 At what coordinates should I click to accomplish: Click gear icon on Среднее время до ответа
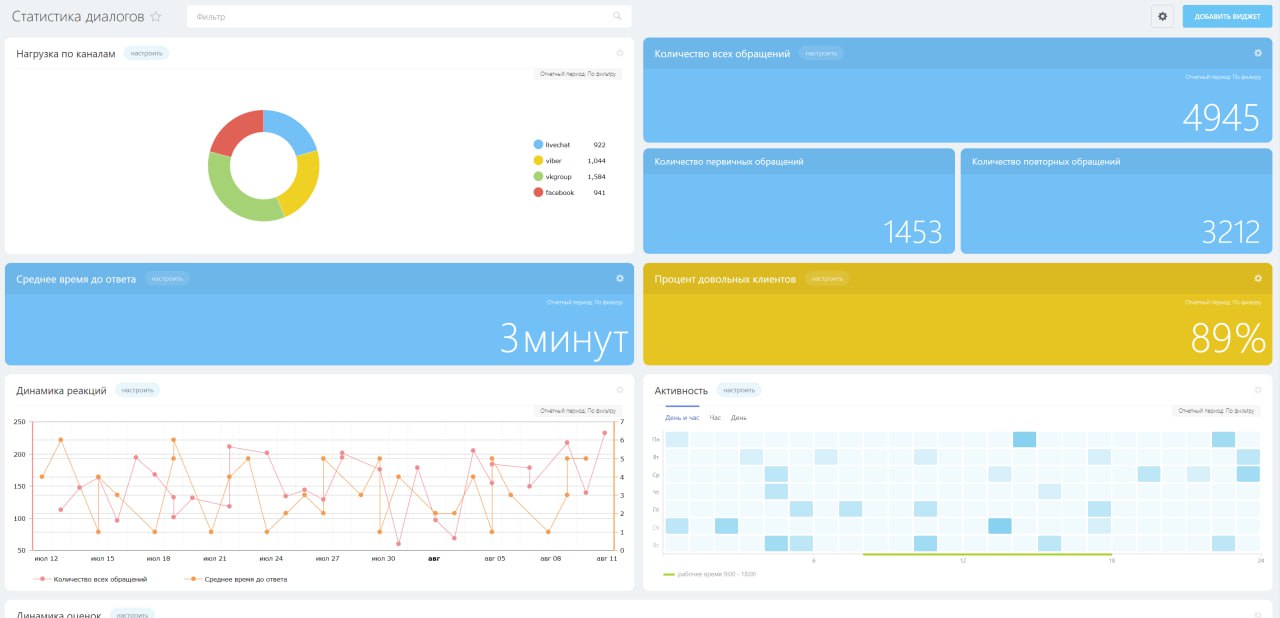(619, 278)
